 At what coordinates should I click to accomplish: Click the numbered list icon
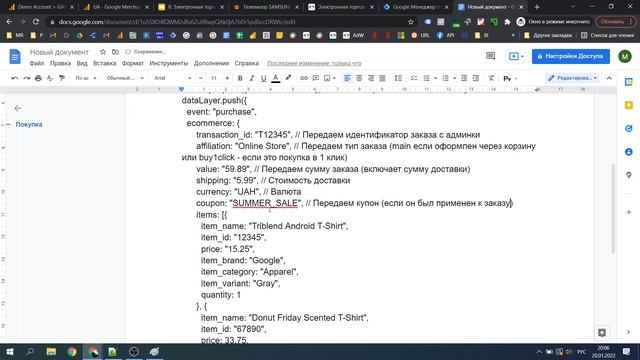tap(445, 78)
